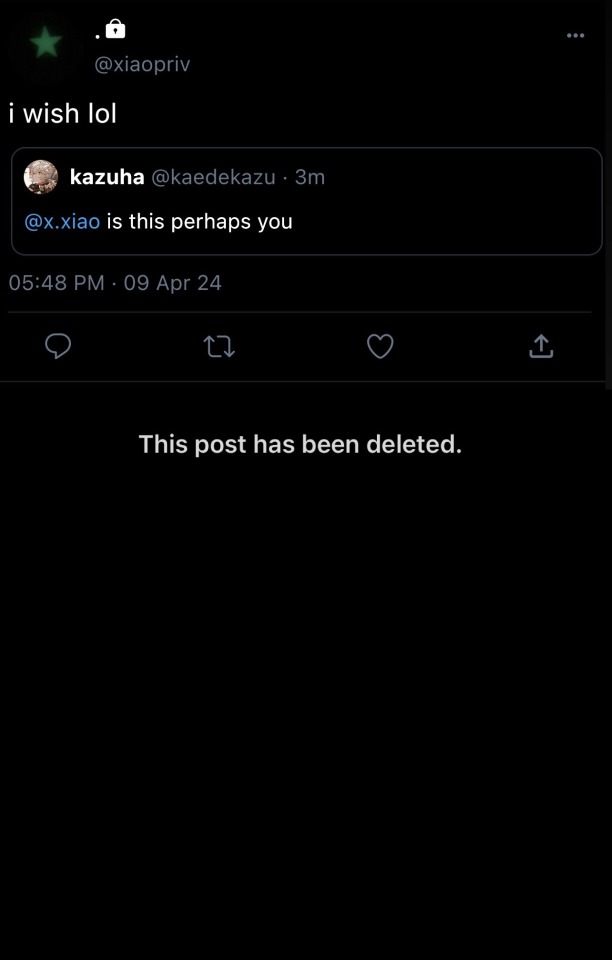Reply to the "i wish lol" post

coord(59,346)
